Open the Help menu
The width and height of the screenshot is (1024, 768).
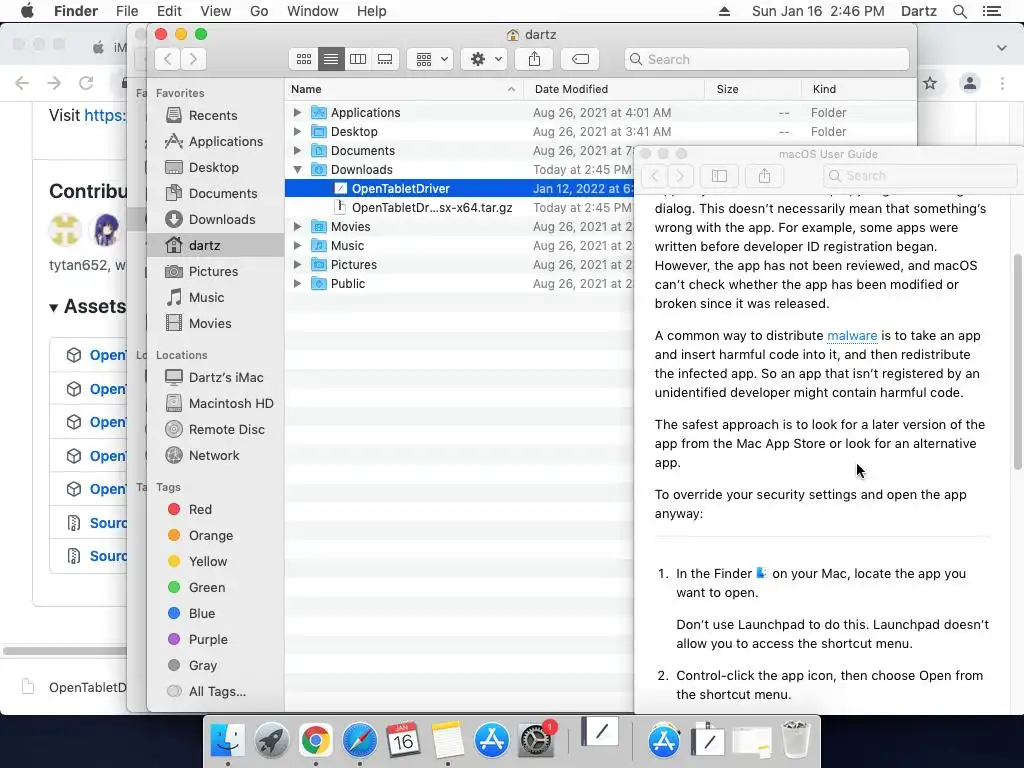372,11
